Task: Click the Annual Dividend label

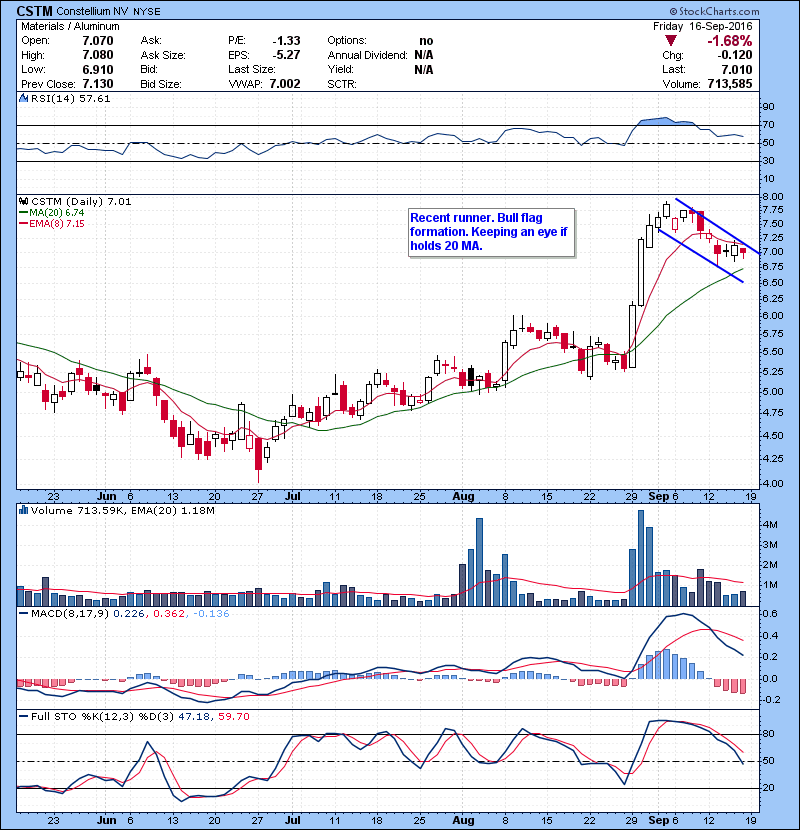Action: [367, 55]
